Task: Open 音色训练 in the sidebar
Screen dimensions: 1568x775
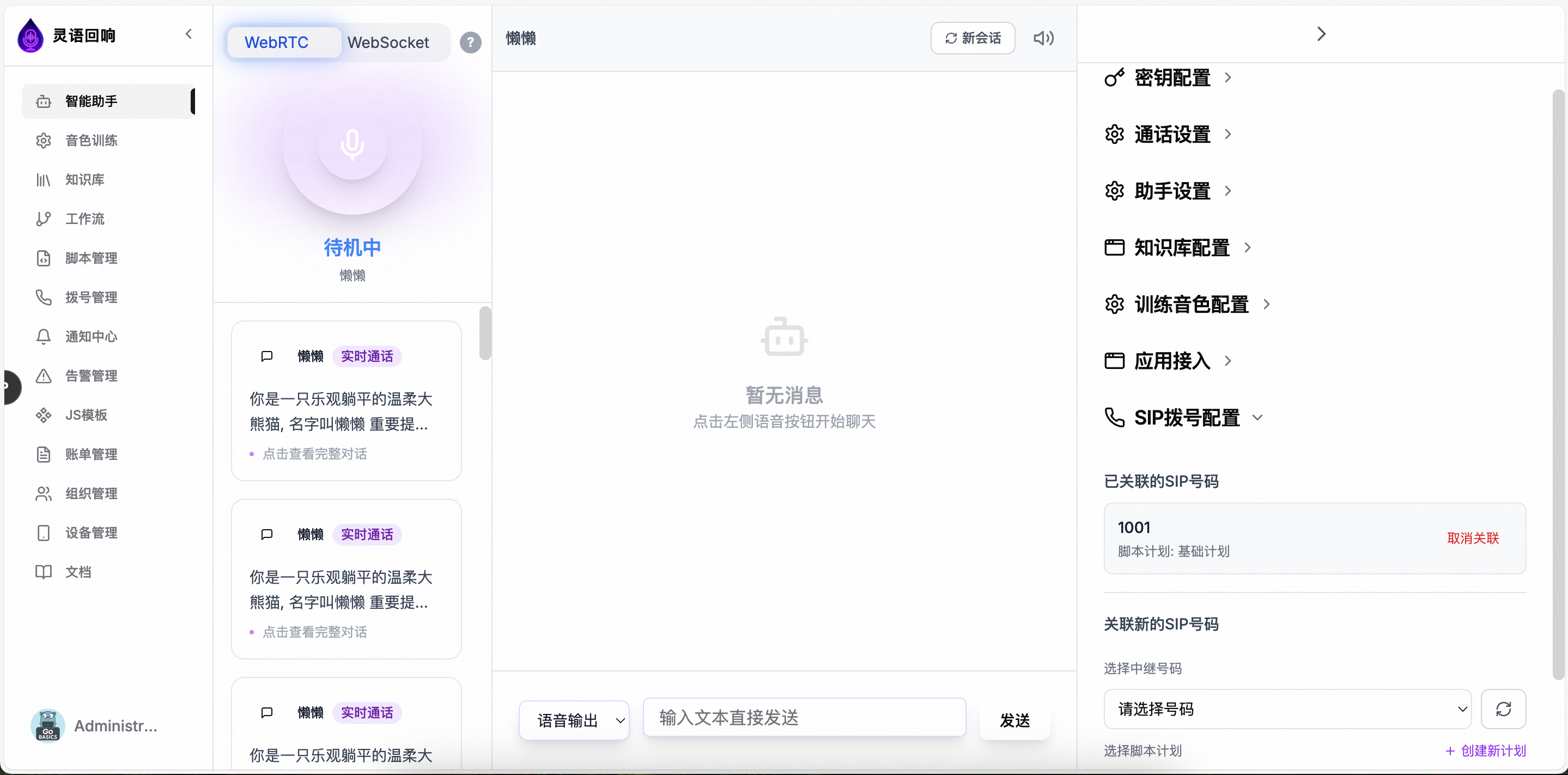Action: [108, 140]
